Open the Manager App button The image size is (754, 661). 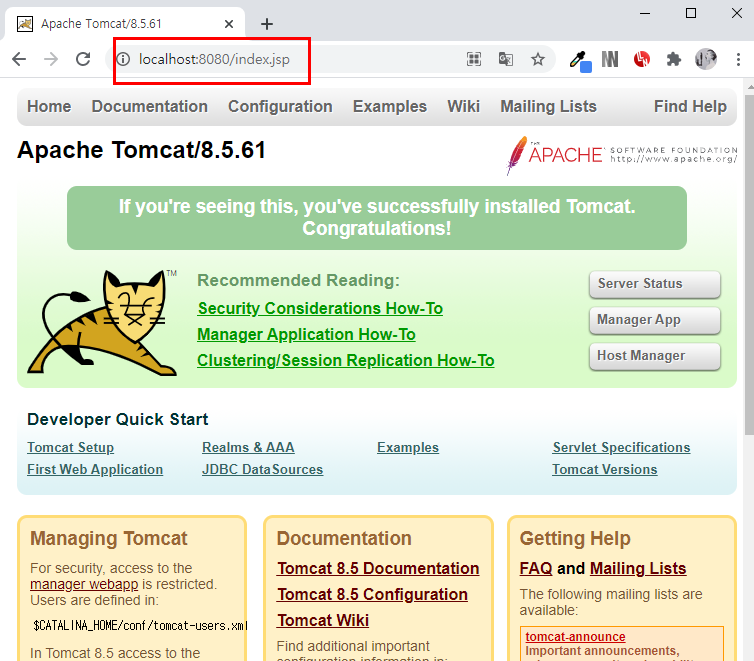coord(655,320)
